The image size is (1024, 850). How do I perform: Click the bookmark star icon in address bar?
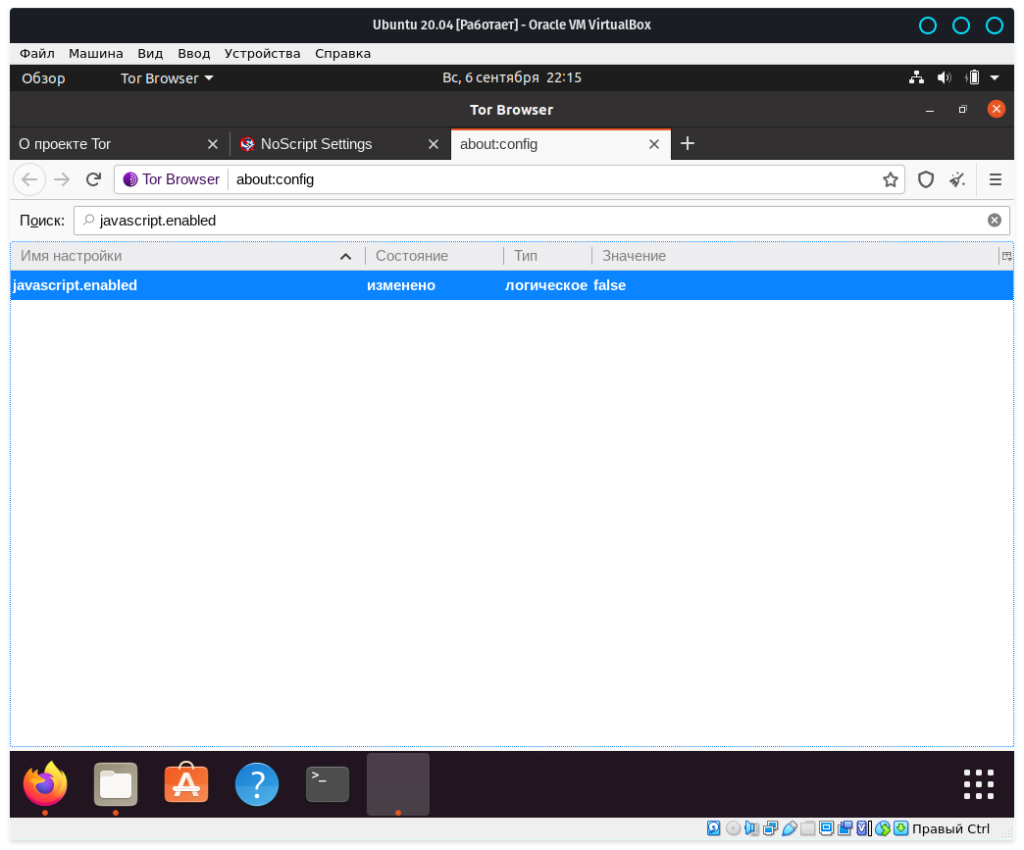pyautogui.click(x=890, y=180)
